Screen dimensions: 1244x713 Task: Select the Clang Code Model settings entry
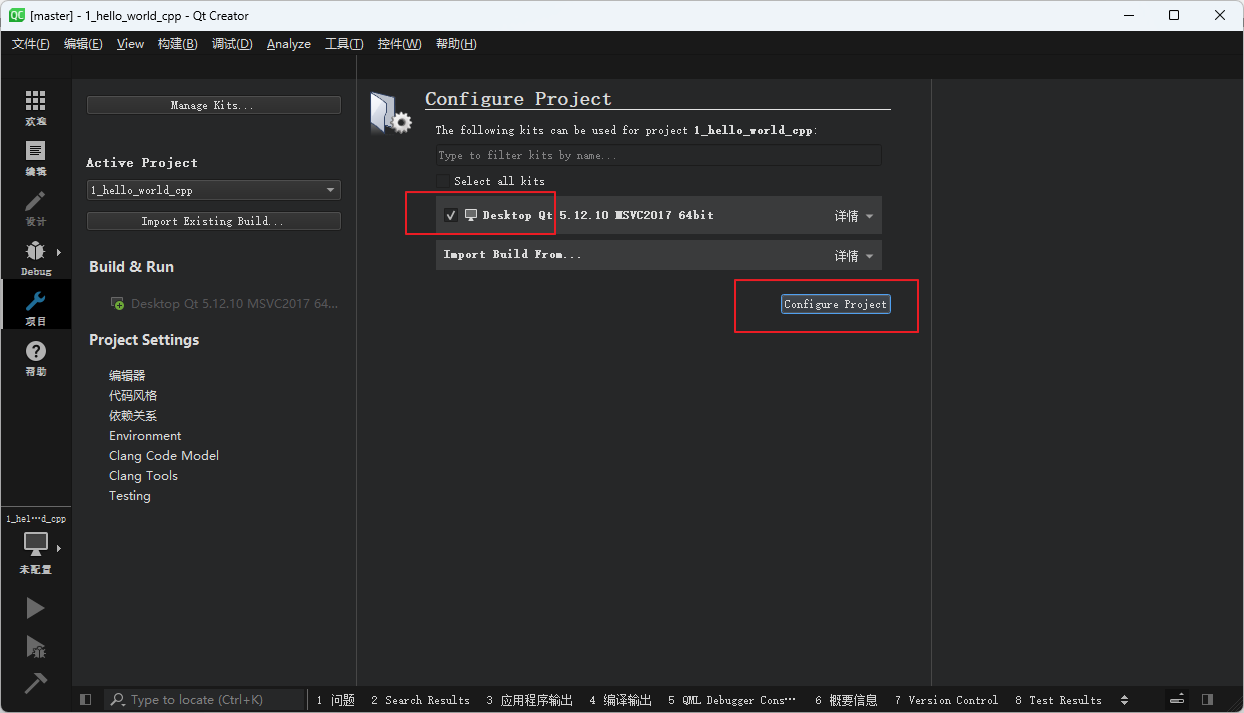[163, 455]
